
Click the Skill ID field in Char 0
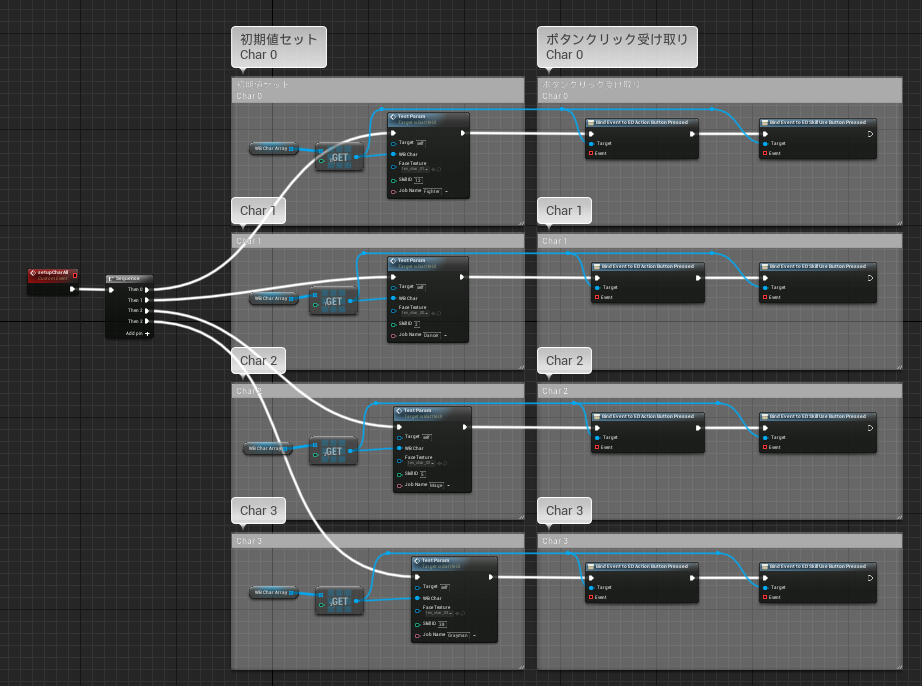419,180
